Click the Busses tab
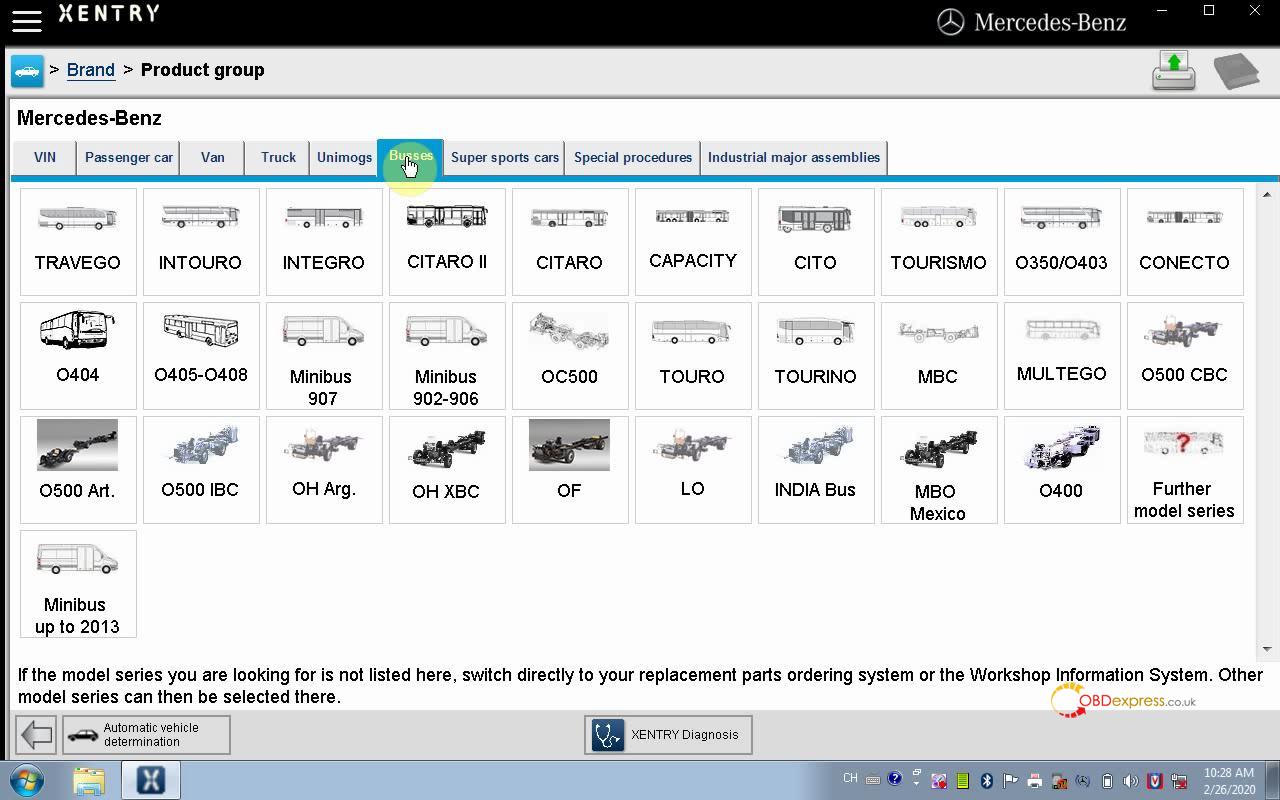Screen dimensions: 1280x800 click(x=410, y=158)
